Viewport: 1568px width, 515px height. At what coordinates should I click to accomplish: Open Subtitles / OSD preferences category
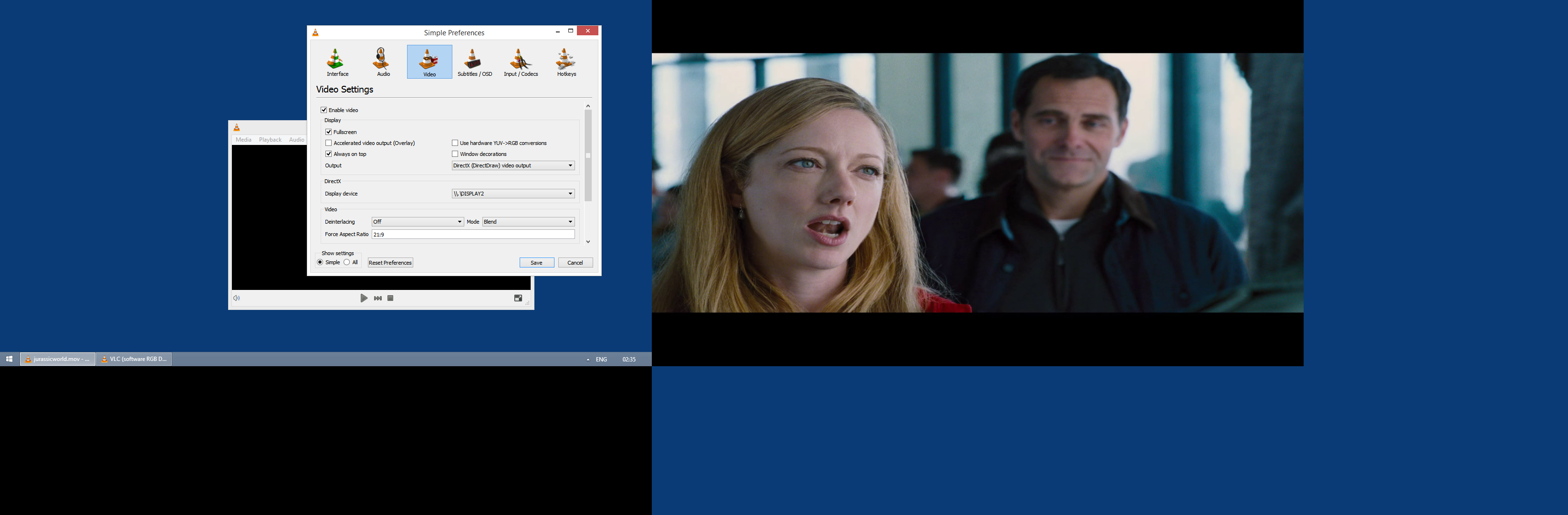(474, 62)
